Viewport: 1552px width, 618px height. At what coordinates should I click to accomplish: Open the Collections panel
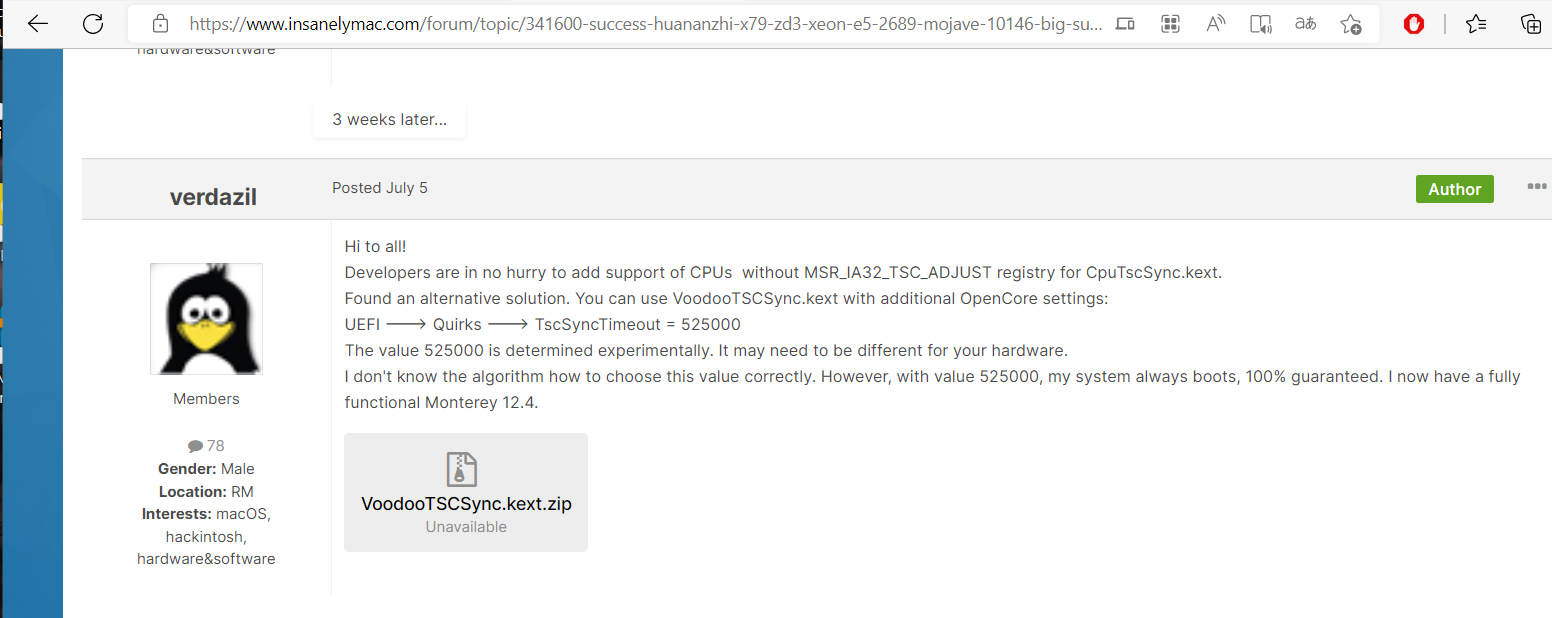(x=1530, y=24)
